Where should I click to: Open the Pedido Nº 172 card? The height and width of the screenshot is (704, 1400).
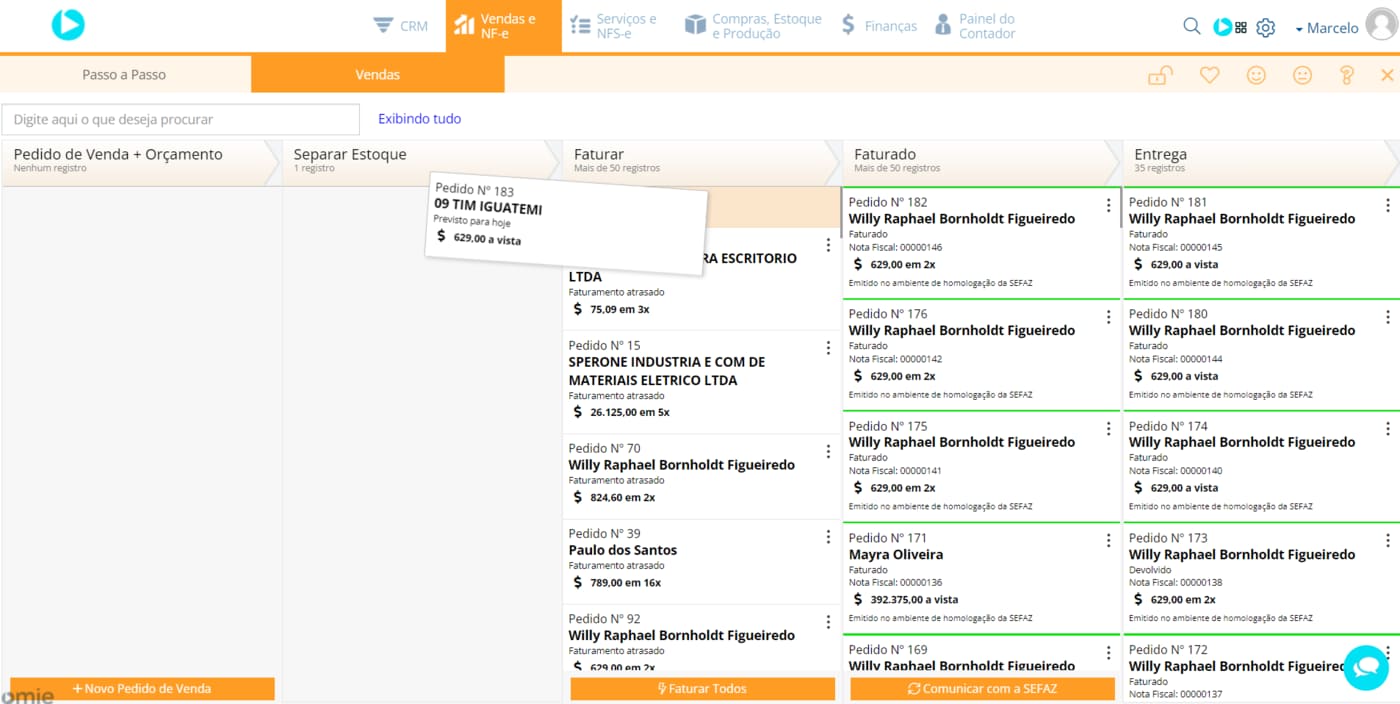[1261, 670]
